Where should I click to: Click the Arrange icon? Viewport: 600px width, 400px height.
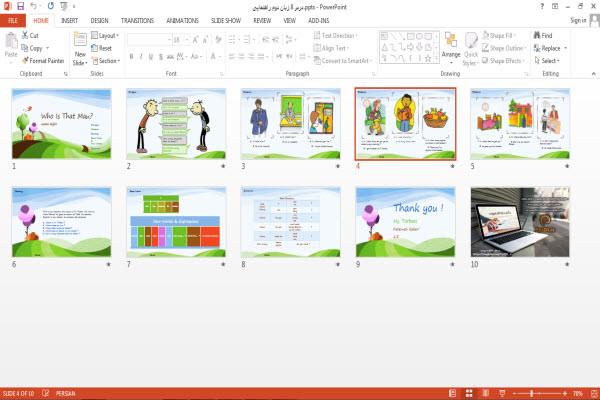[x=451, y=40]
